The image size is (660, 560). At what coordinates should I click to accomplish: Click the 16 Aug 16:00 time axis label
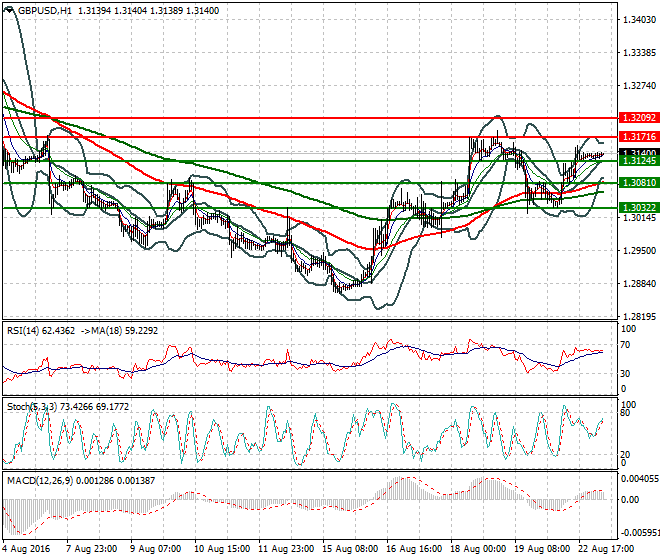click(414, 549)
